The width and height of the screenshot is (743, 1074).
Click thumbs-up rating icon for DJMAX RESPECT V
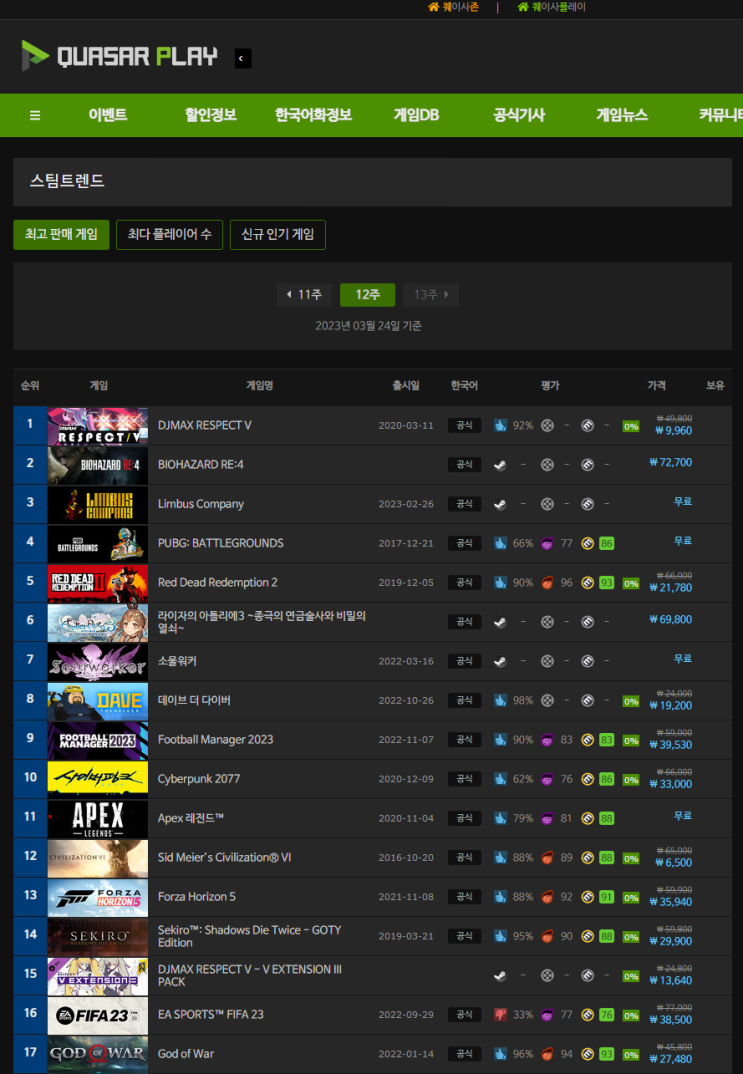point(501,426)
